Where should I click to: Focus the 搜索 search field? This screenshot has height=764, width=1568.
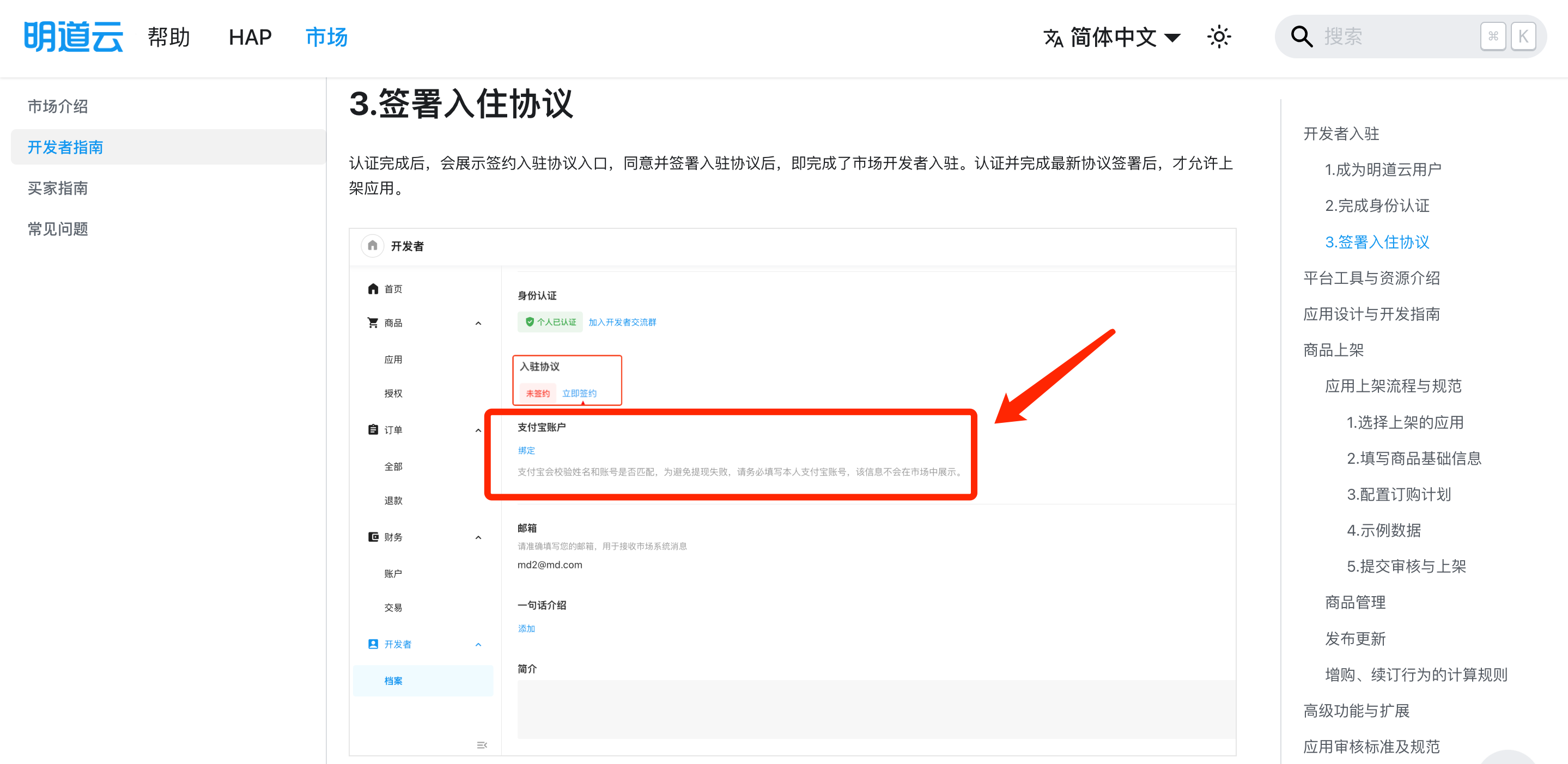point(1411,37)
